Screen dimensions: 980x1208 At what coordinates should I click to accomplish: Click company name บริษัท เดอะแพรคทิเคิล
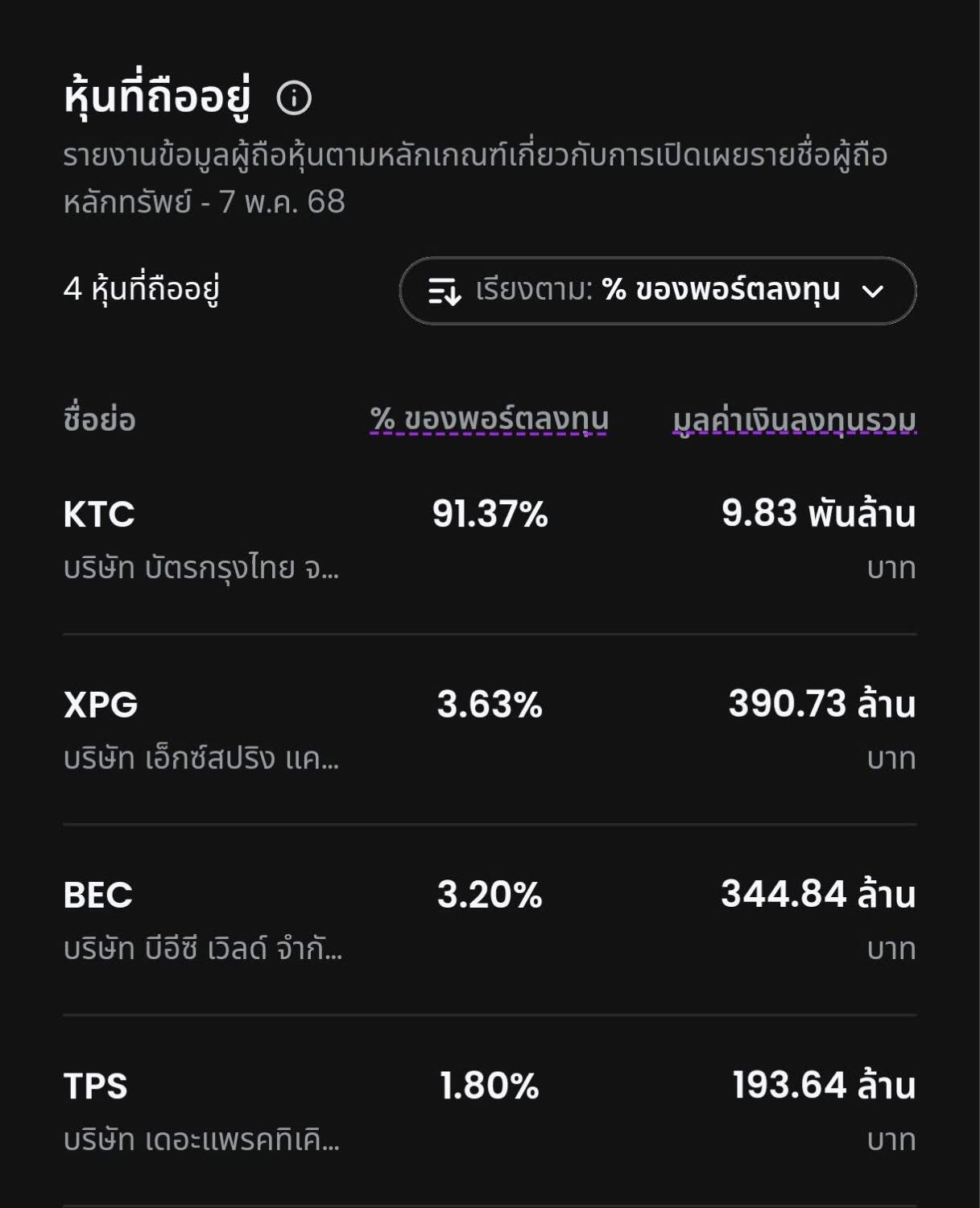tap(201, 1140)
